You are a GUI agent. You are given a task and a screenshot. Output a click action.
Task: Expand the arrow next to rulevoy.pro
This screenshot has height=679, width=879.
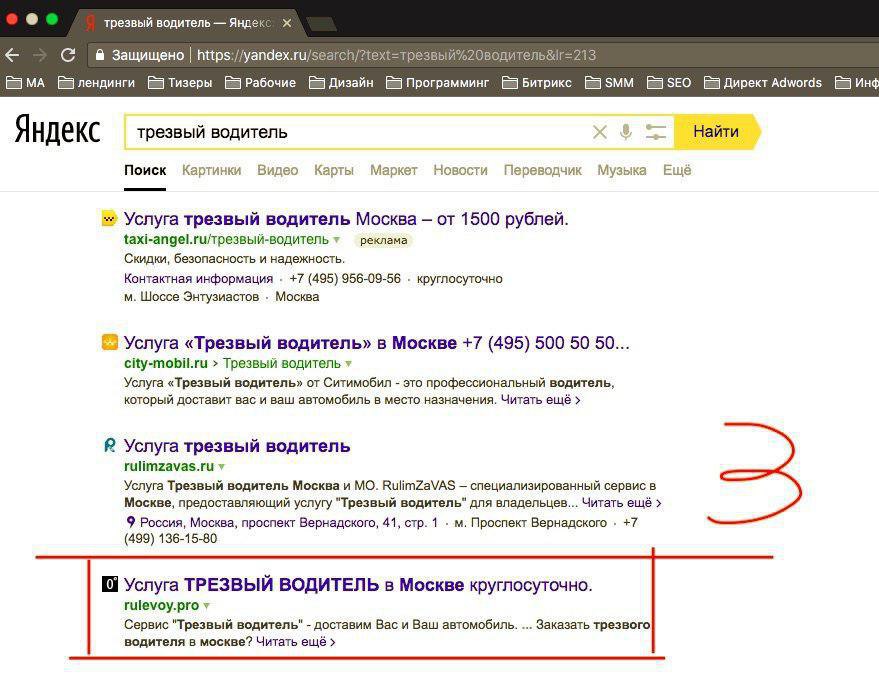[207, 606]
